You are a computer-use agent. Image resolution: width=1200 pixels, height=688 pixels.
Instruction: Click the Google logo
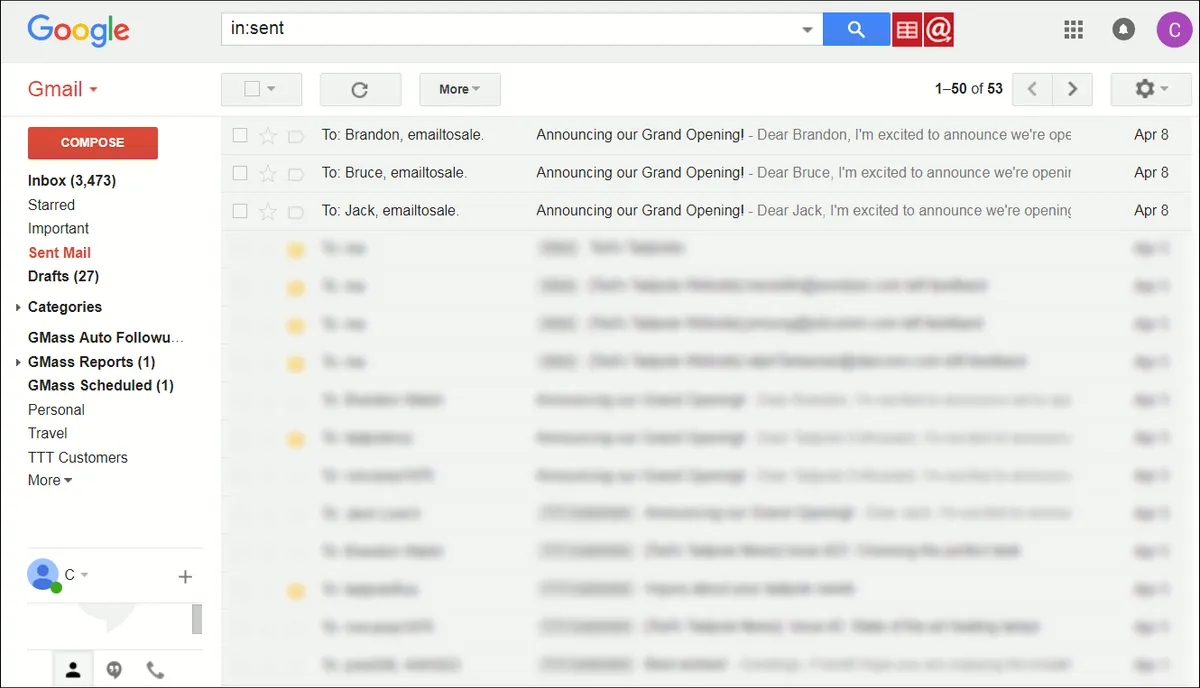pyautogui.click(x=78, y=30)
